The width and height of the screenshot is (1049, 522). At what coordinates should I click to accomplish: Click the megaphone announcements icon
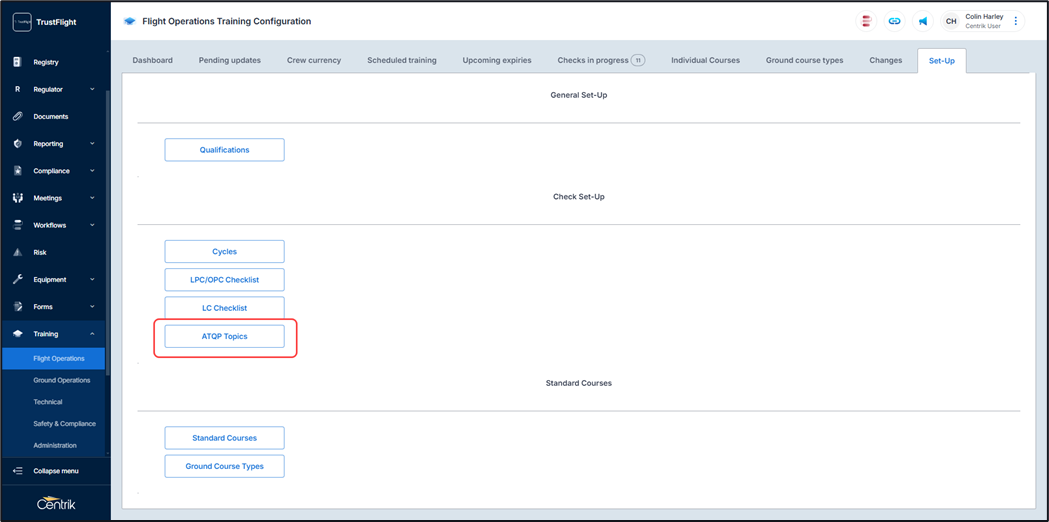pos(923,21)
